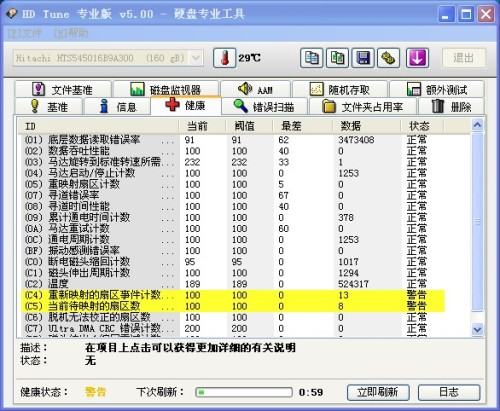500x411 pixels.
Task: Click the floppy disk save icon
Action: (x=363, y=58)
